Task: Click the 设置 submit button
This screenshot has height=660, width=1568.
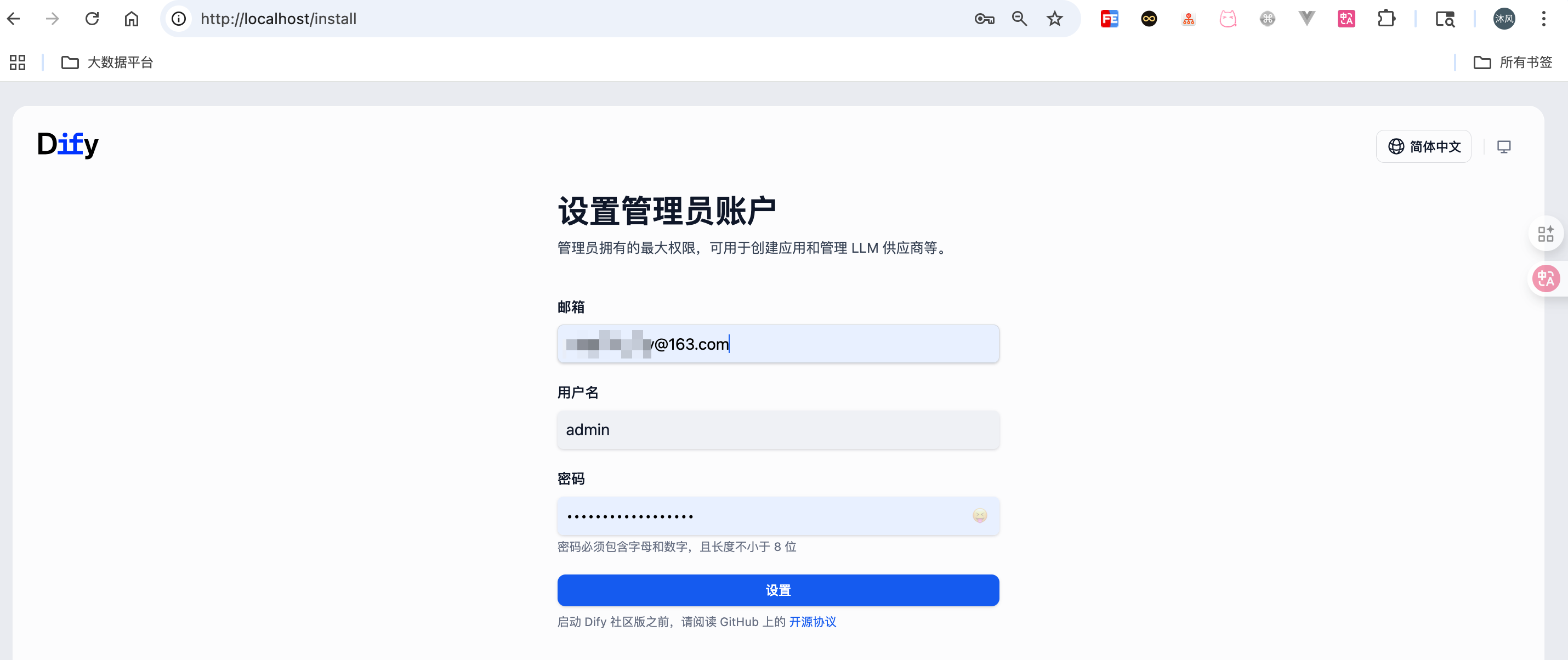Action: point(777,590)
